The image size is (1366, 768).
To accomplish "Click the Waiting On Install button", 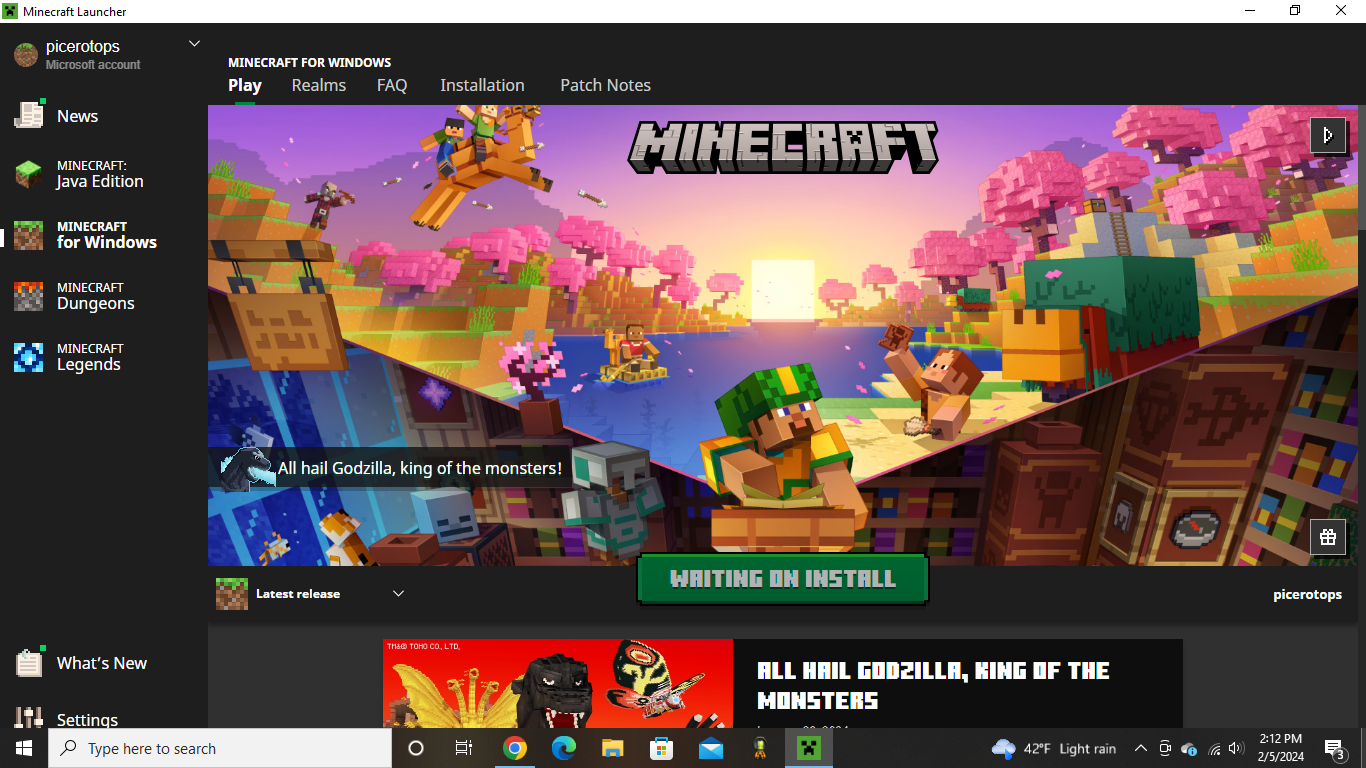I will pyautogui.click(x=783, y=579).
